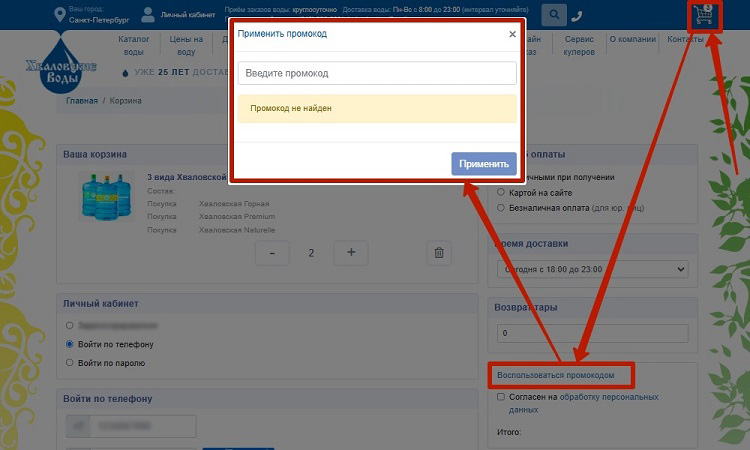Screen dimensions: 750x450
Task: Select Войти по телефону radio option
Action: tap(69, 344)
